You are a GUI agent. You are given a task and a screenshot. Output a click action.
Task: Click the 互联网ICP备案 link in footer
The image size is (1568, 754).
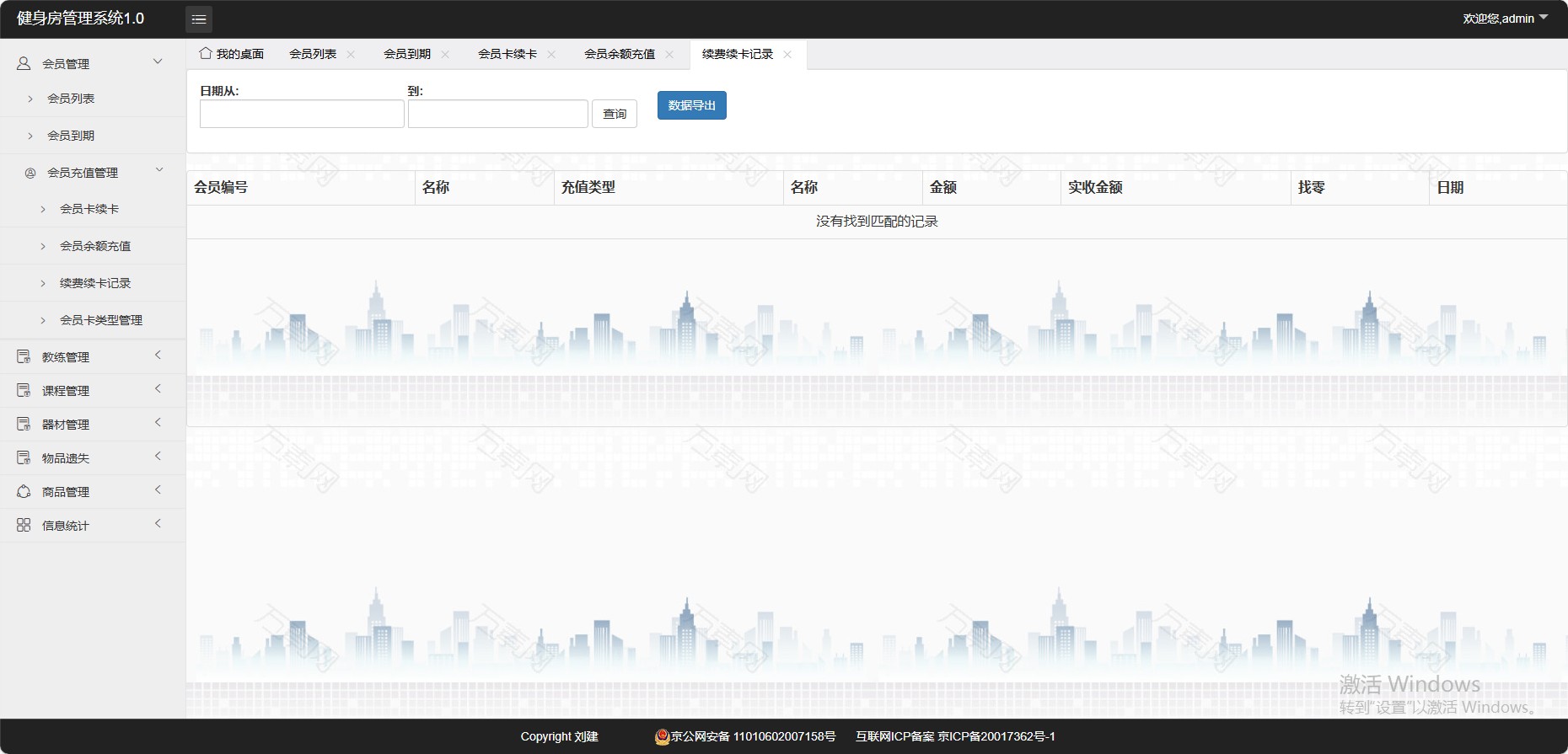[955, 737]
